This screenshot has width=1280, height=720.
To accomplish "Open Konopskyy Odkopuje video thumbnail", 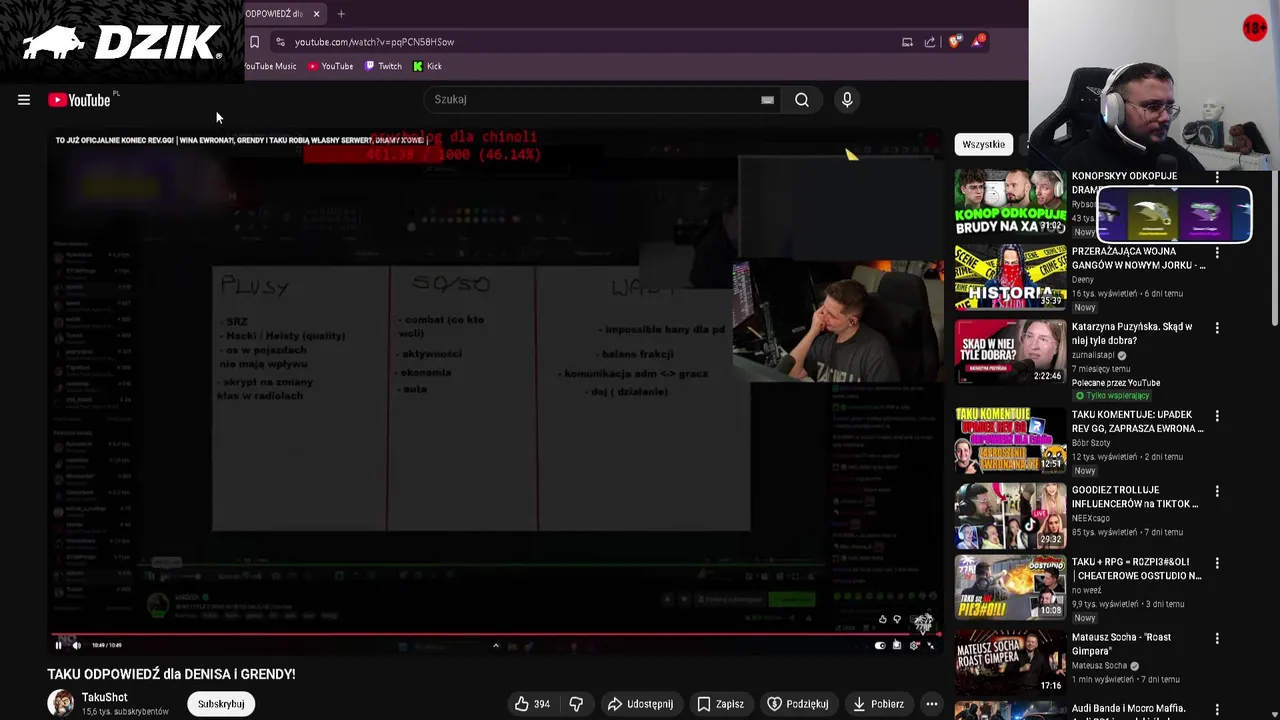I will [x=1010, y=203].
